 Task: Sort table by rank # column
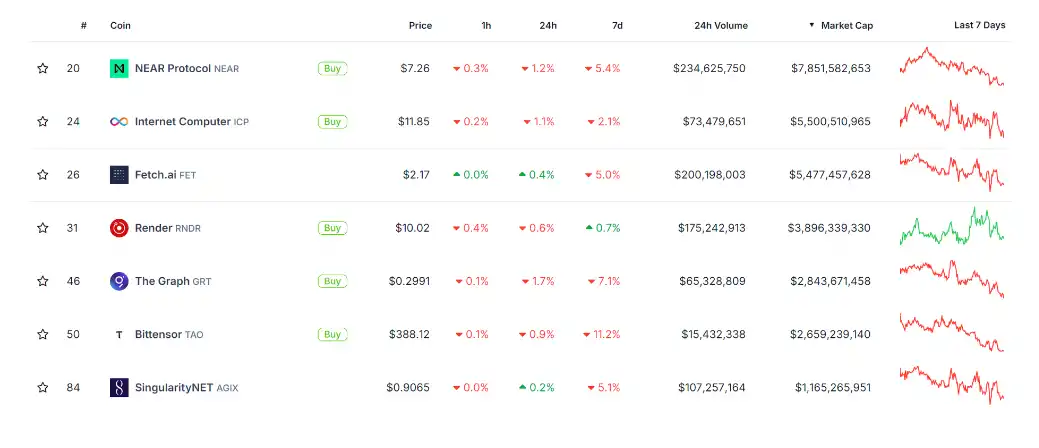pos(83,26)
